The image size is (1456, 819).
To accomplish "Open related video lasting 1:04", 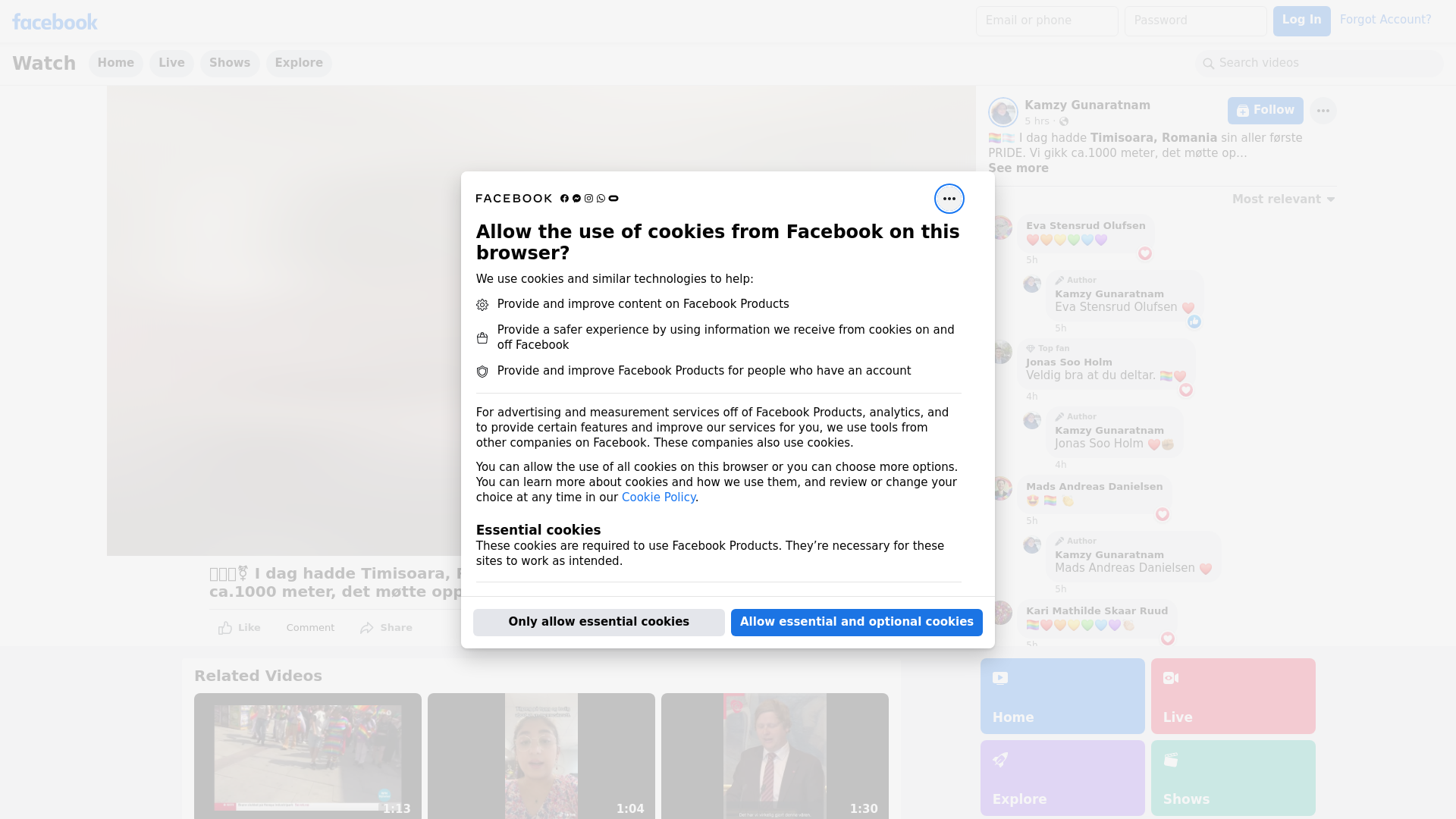I will pyautogui.click(x=541, y=756).
